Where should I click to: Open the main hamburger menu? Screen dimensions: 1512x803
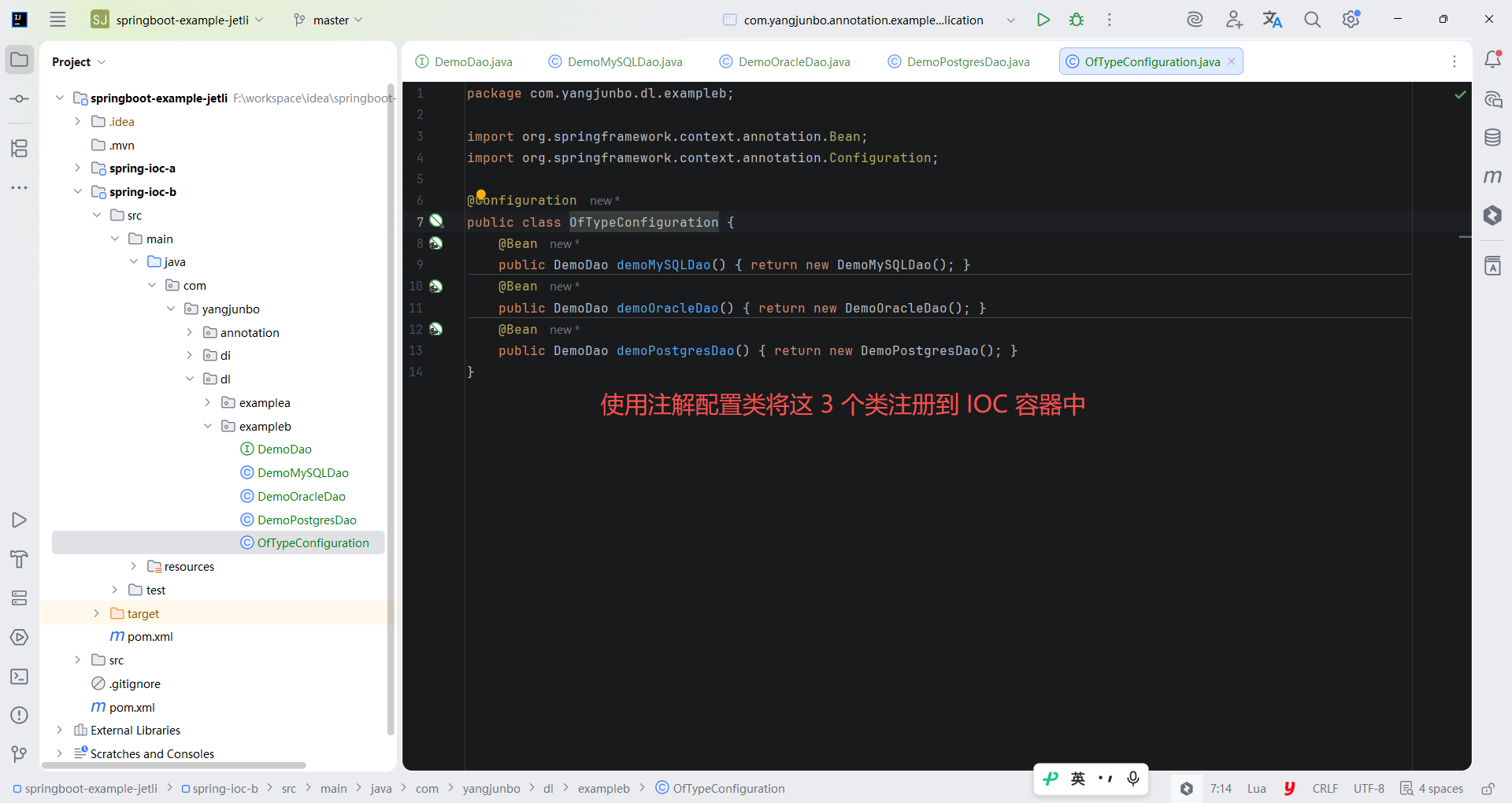pos(57,20)
